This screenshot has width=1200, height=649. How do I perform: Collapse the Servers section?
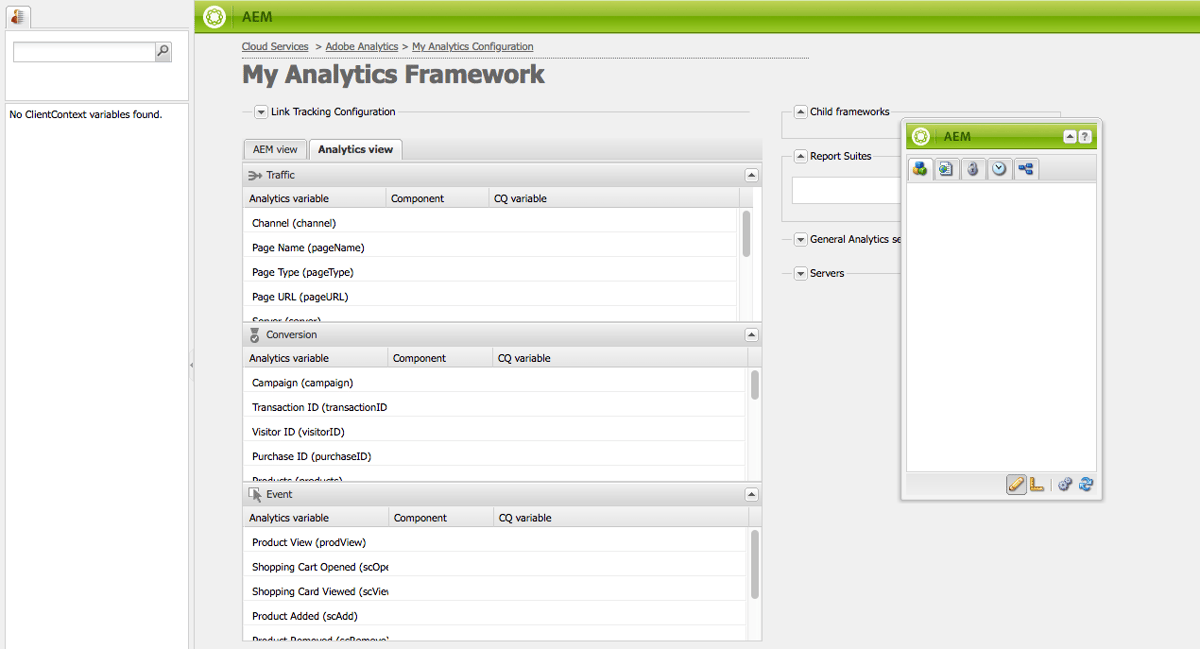coord(800,272)
